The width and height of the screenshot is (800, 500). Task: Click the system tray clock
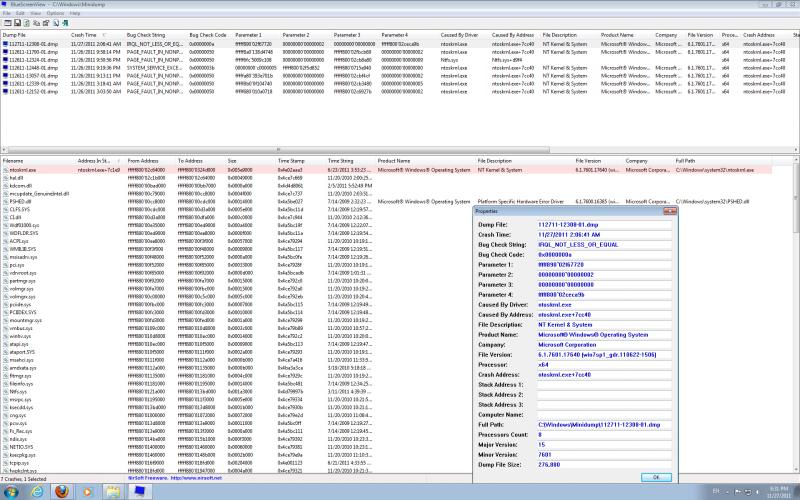pyautogui.click(x=779, y=492)
